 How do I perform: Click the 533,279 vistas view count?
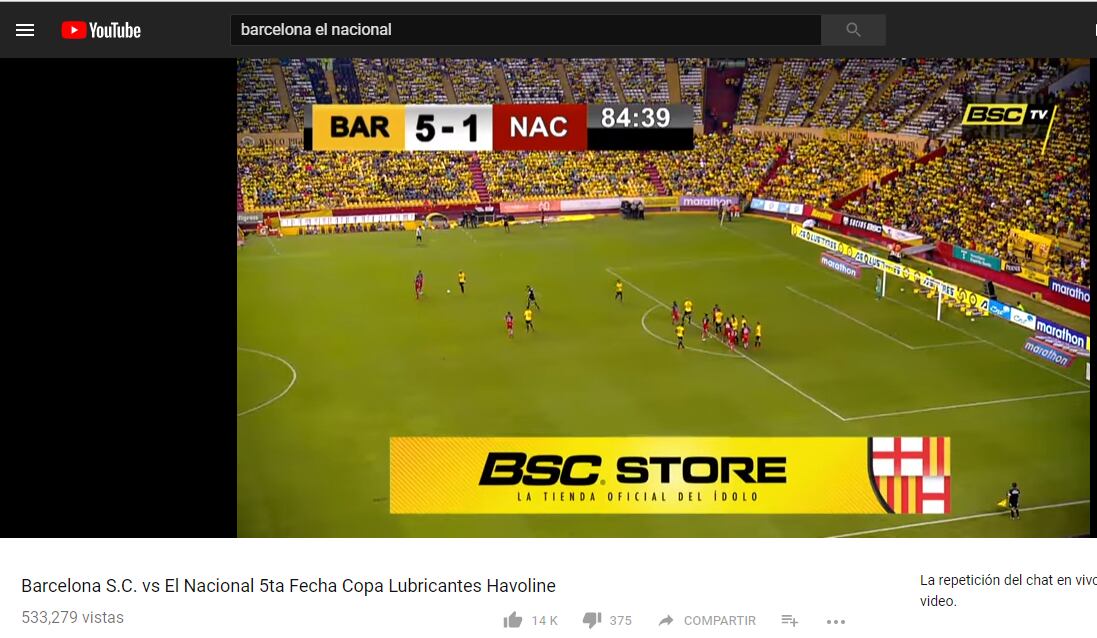pyautogui.click(x=73, y=618)
